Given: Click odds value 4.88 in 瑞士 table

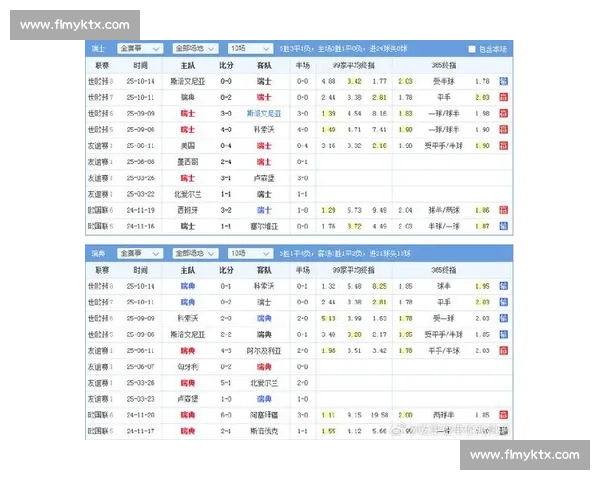Looking at the screenshot, I should click(x=328, y=81).
